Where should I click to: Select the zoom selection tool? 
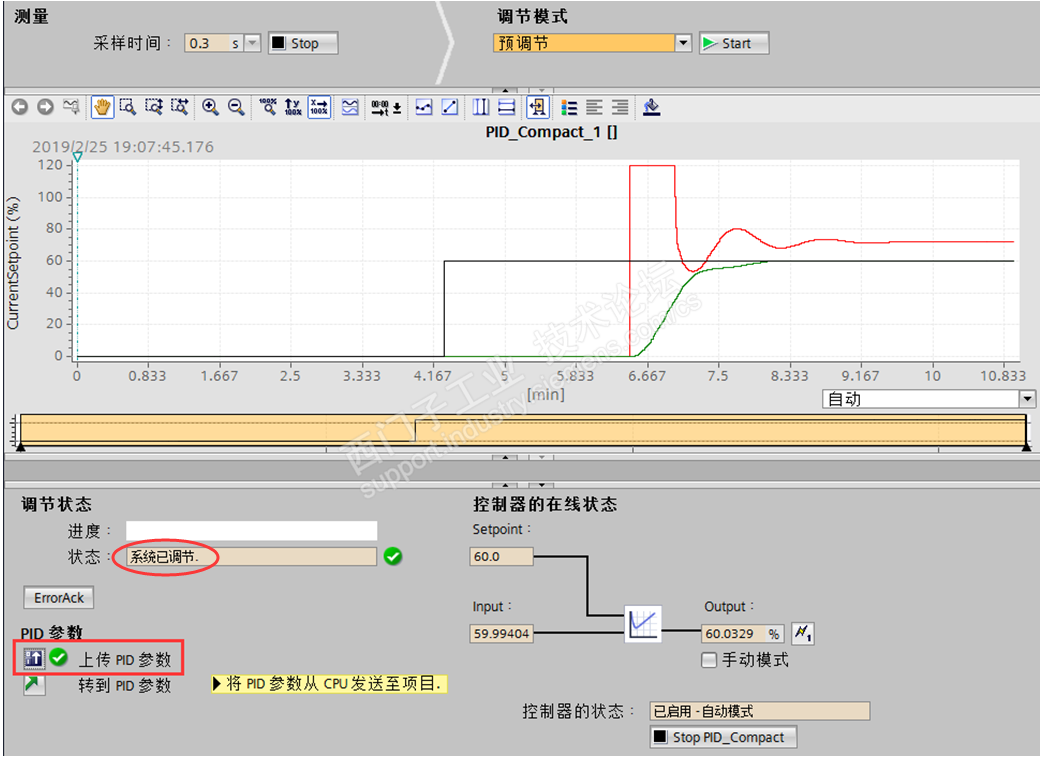click(128, 107)
